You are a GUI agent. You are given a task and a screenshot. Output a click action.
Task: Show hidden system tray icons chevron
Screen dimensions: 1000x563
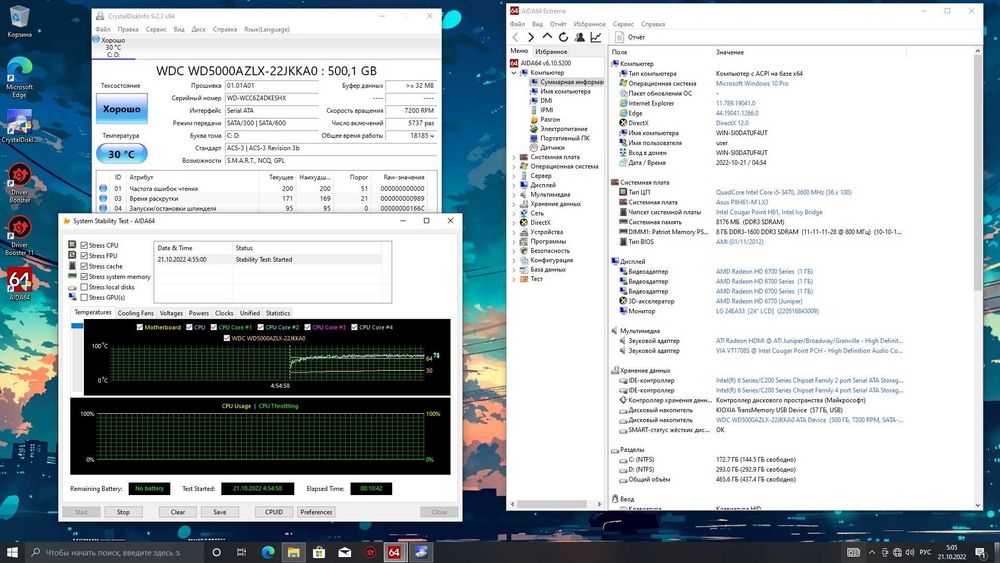click(x=871, y=552)
